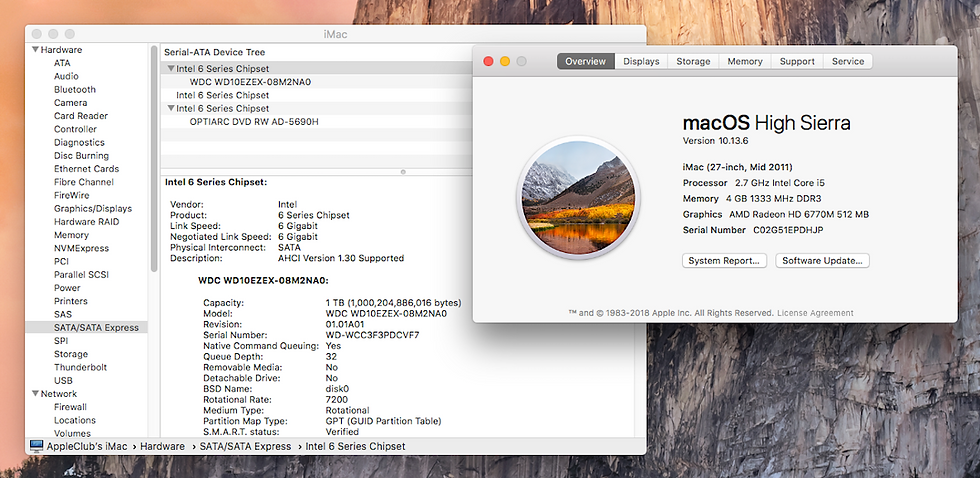Image resolution: width=980 pixels, height=478 pixels.
Task: Select Locations under Network
Action: pos(74,421)
